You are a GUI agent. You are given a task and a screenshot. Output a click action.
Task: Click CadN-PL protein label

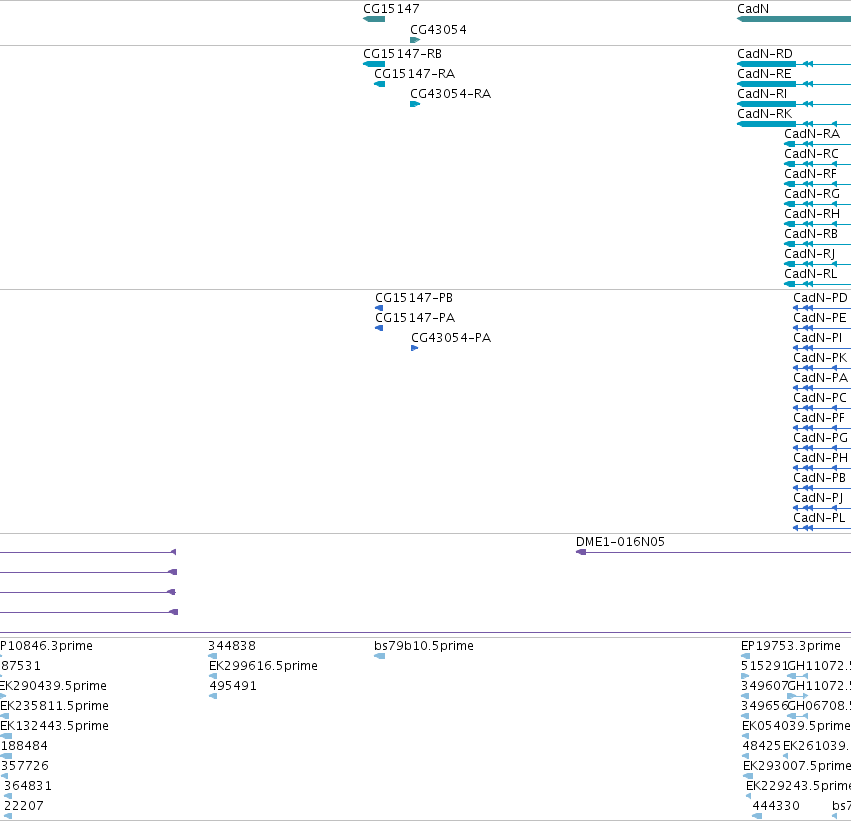click(x=819, y=518)
